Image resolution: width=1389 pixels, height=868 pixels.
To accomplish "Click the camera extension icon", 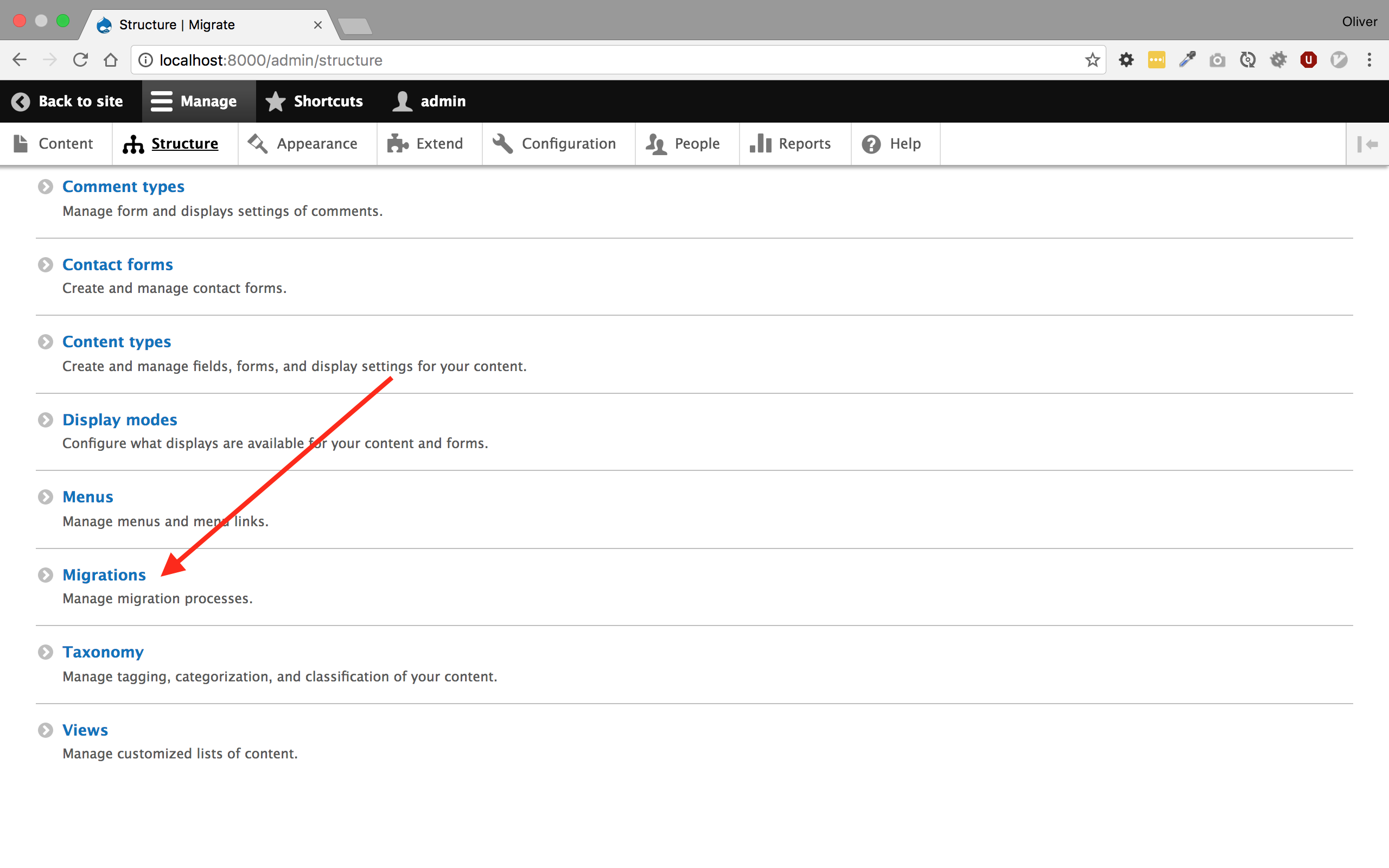I will coord(1217,60).
